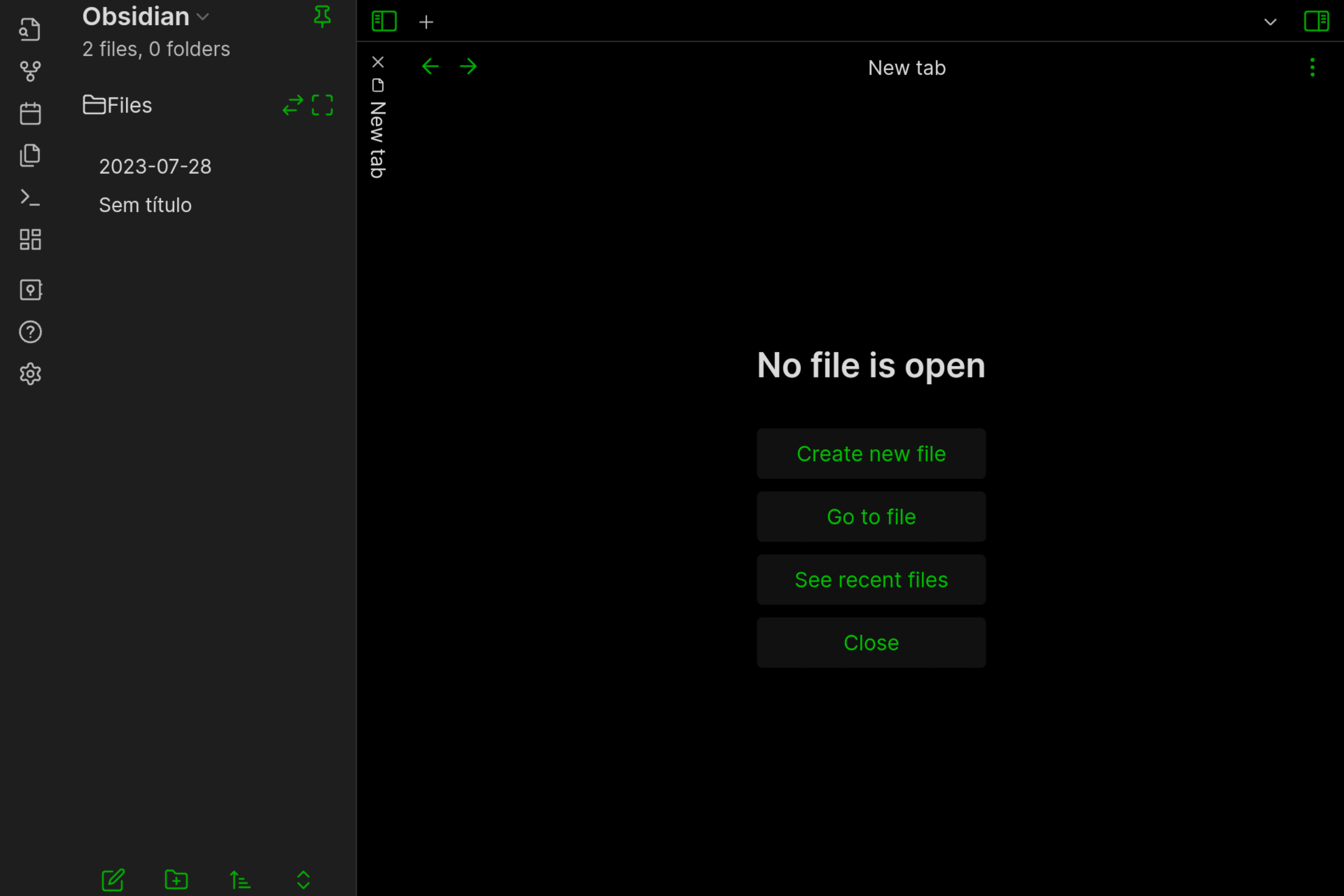
Task: Open the card board icon in the ribbon
Action: (30, 239)
